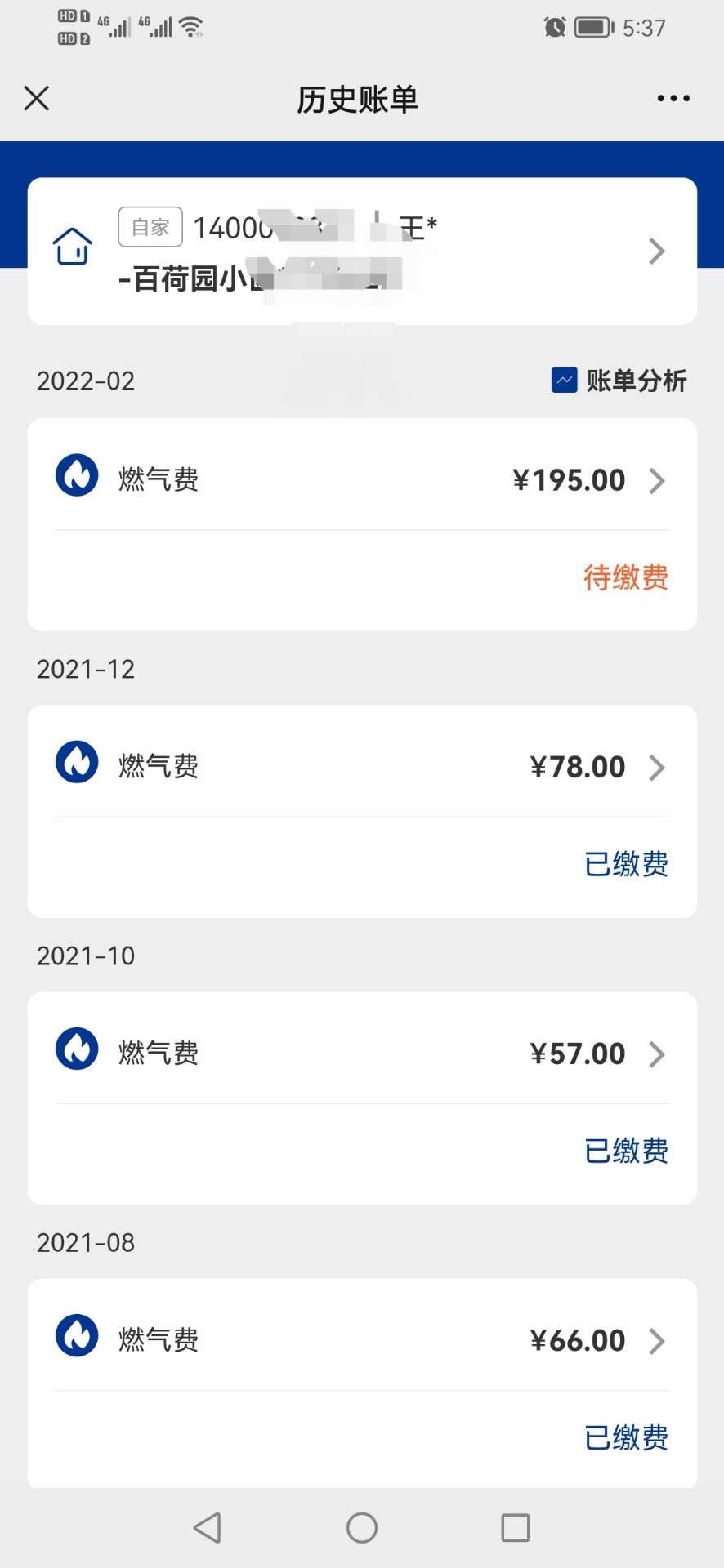Open the ¥57.00 bill chevron
The height and width of the screenshot is (1568, 724).
coord(656,1053)
